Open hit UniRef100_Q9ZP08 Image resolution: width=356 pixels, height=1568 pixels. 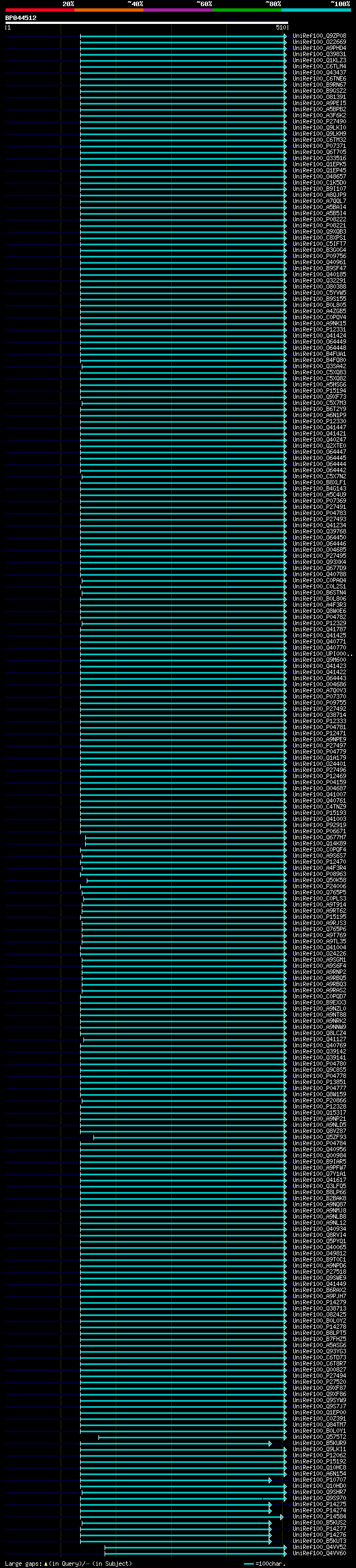(319, 36)
